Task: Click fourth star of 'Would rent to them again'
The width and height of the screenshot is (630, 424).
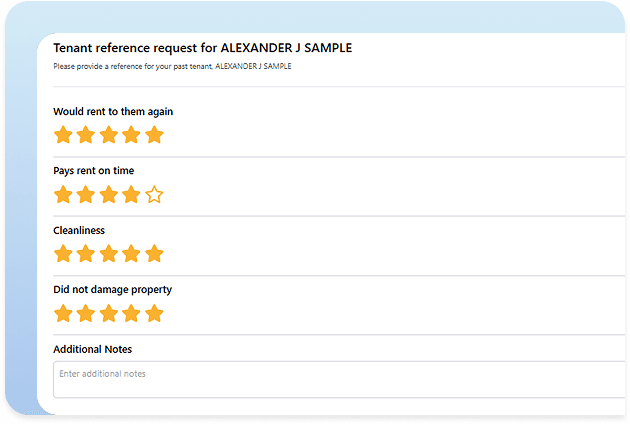Action: [131, 135]
